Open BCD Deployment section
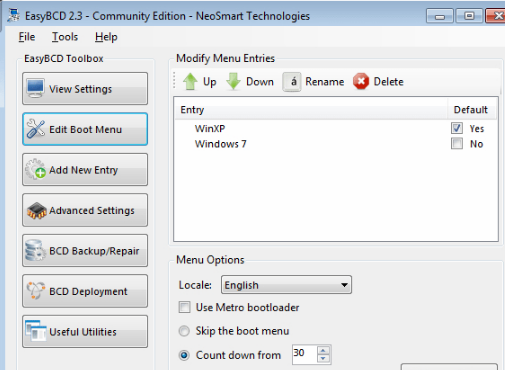 (x=85, y=291)
